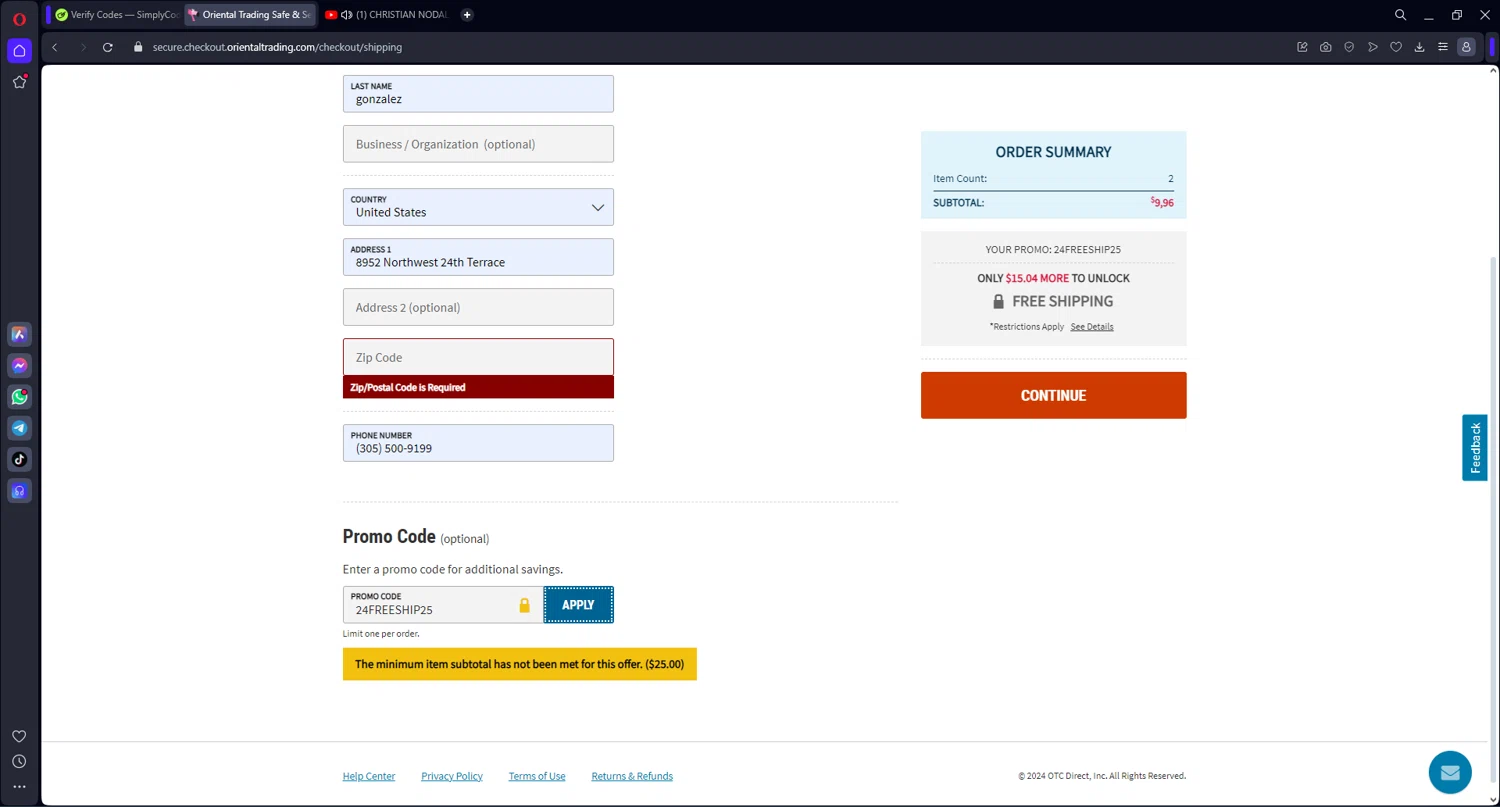The image size is (1500, 807).
Task: Open a new tab with plus button
Action: coord(467,15)
